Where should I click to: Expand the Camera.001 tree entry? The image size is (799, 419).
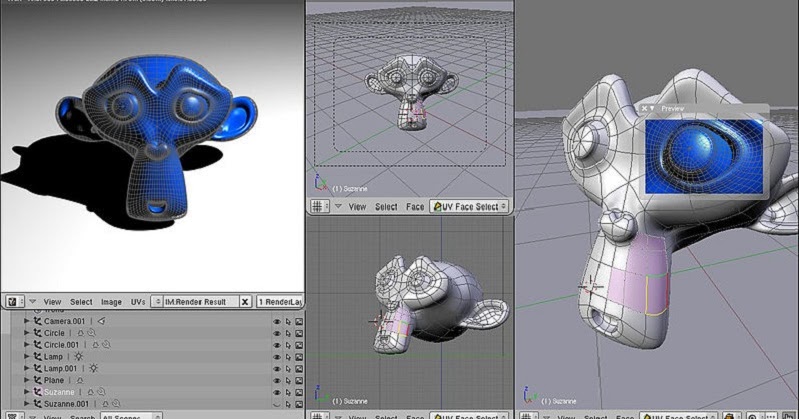[26, 321]
